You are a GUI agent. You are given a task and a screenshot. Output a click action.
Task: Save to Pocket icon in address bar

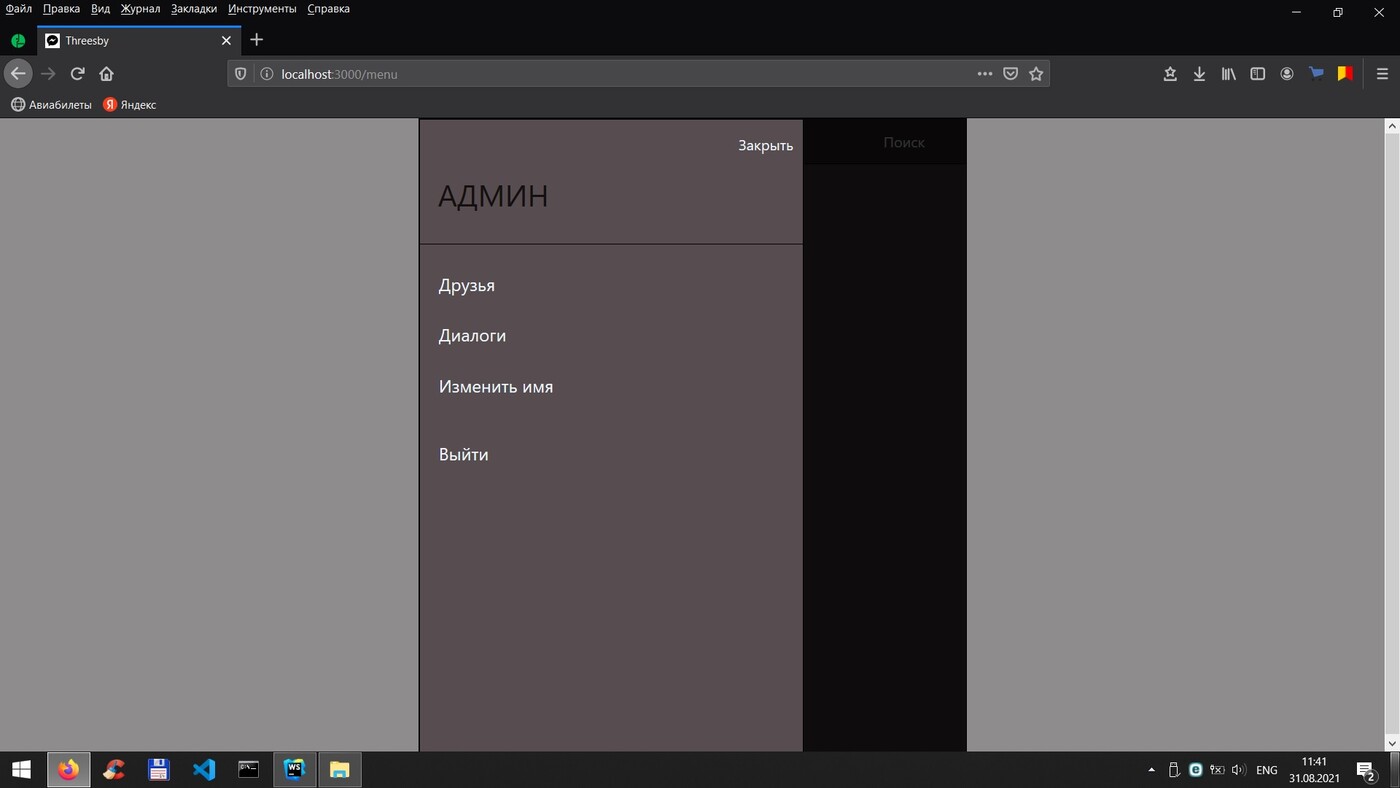1010,74
